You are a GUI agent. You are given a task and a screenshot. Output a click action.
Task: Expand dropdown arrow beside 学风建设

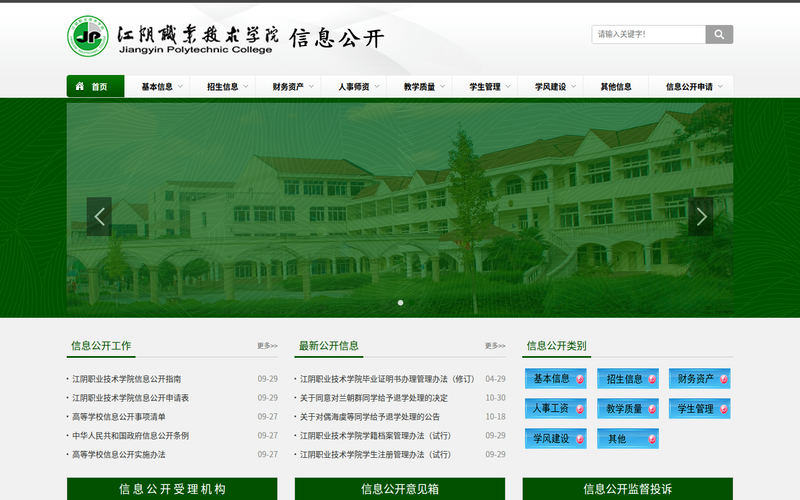573,87
